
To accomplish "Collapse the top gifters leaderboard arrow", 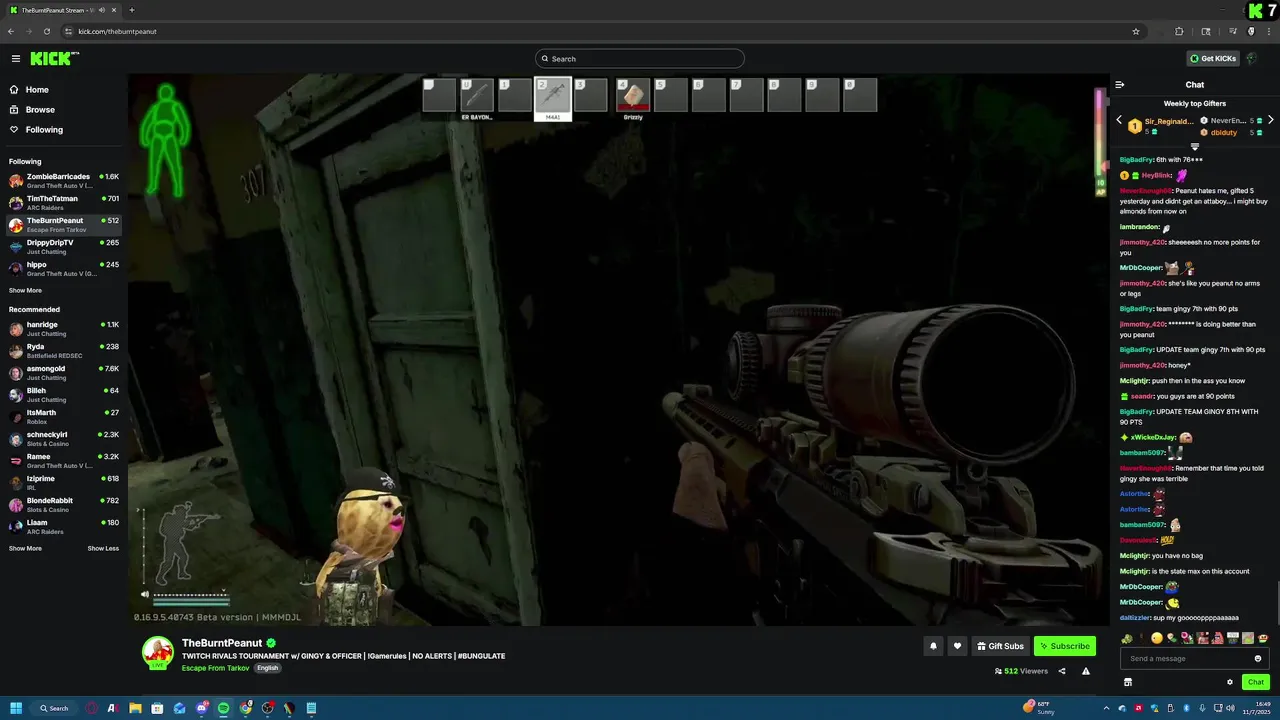I will point(1194,147).
